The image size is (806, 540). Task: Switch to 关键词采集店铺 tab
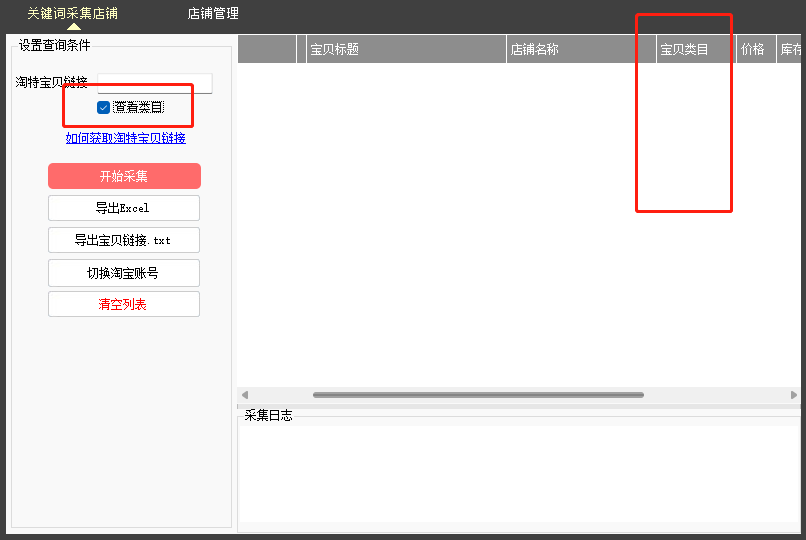(72, 13)
